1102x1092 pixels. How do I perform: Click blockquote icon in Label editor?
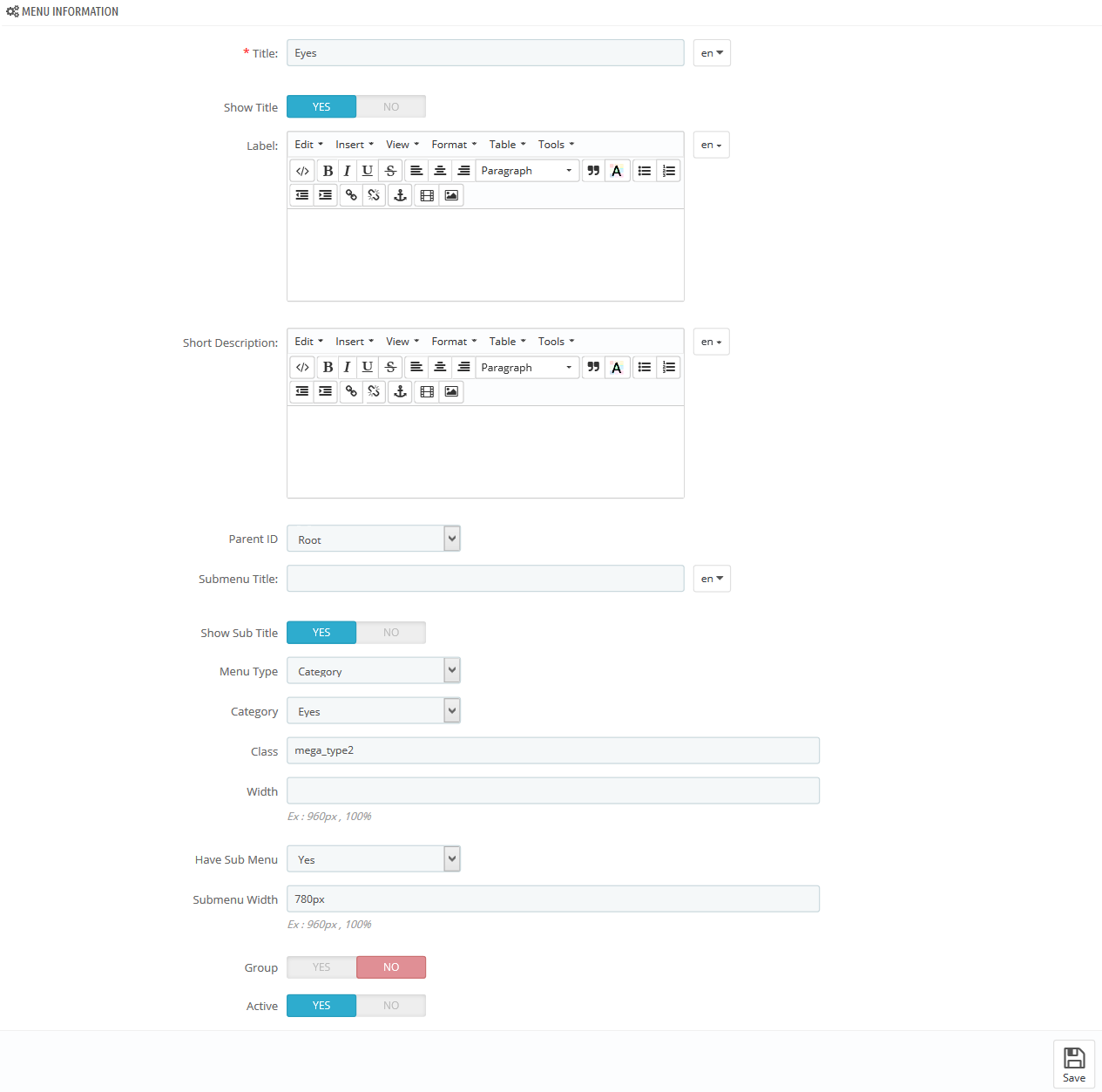pyautogui.click(x=593, y=171)
